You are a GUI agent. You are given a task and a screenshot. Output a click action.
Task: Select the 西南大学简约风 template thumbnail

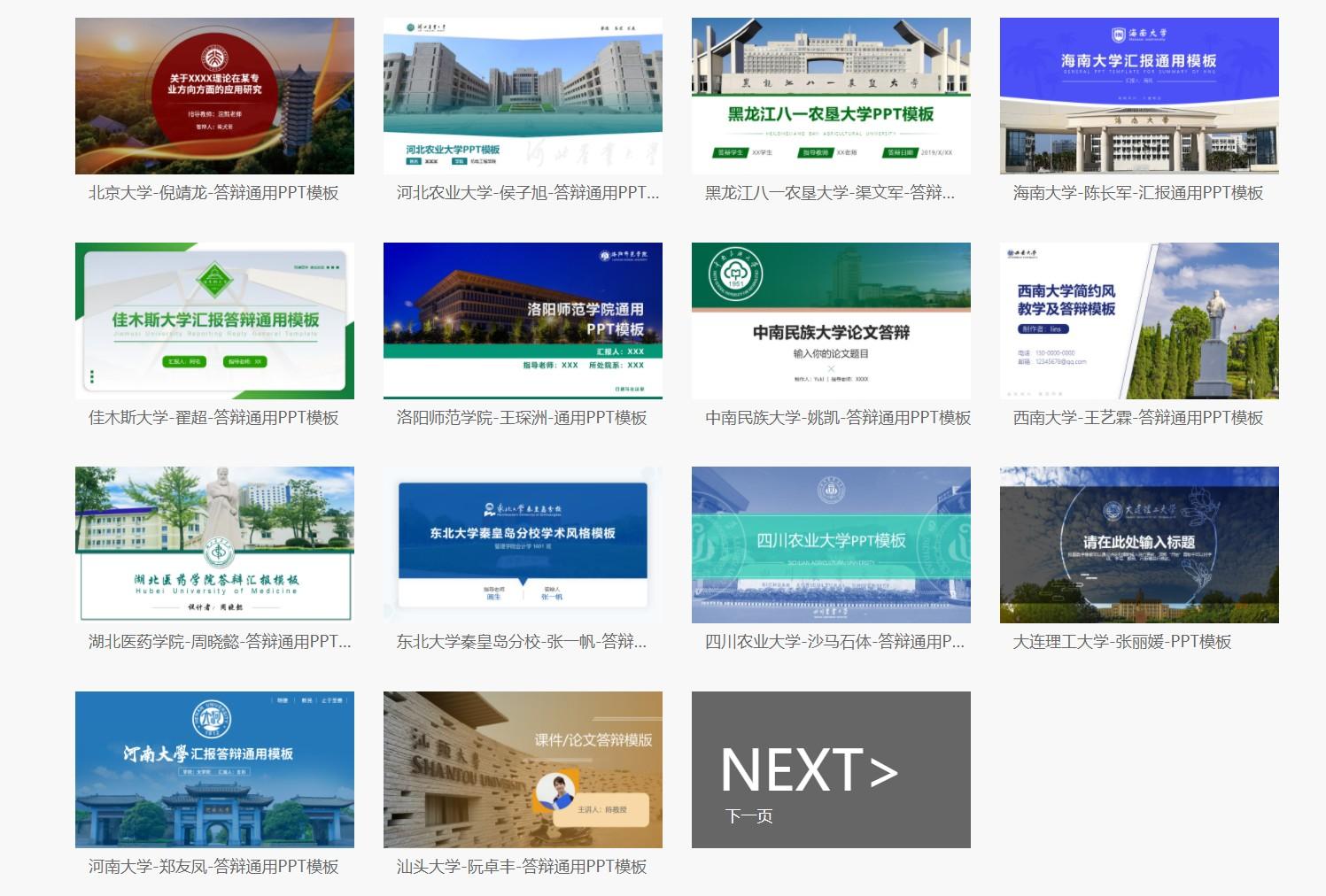[x=1139, y=321]
